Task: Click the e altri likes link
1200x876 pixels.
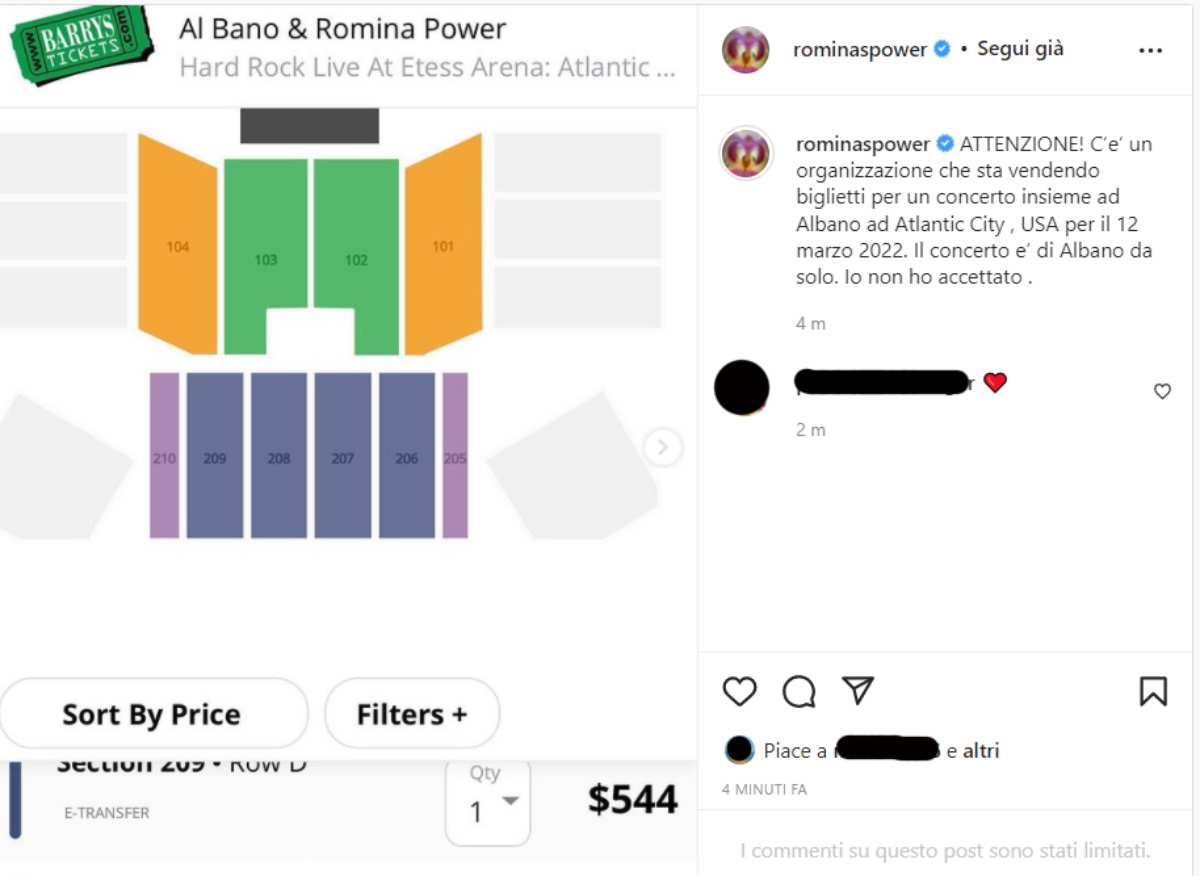Action: [x=973, y=750]
